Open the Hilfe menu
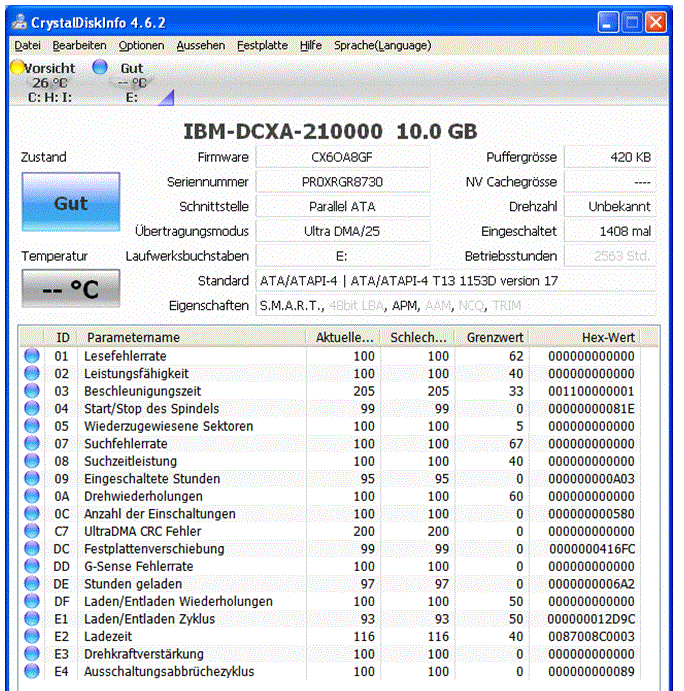 click(x=311, y=45)
